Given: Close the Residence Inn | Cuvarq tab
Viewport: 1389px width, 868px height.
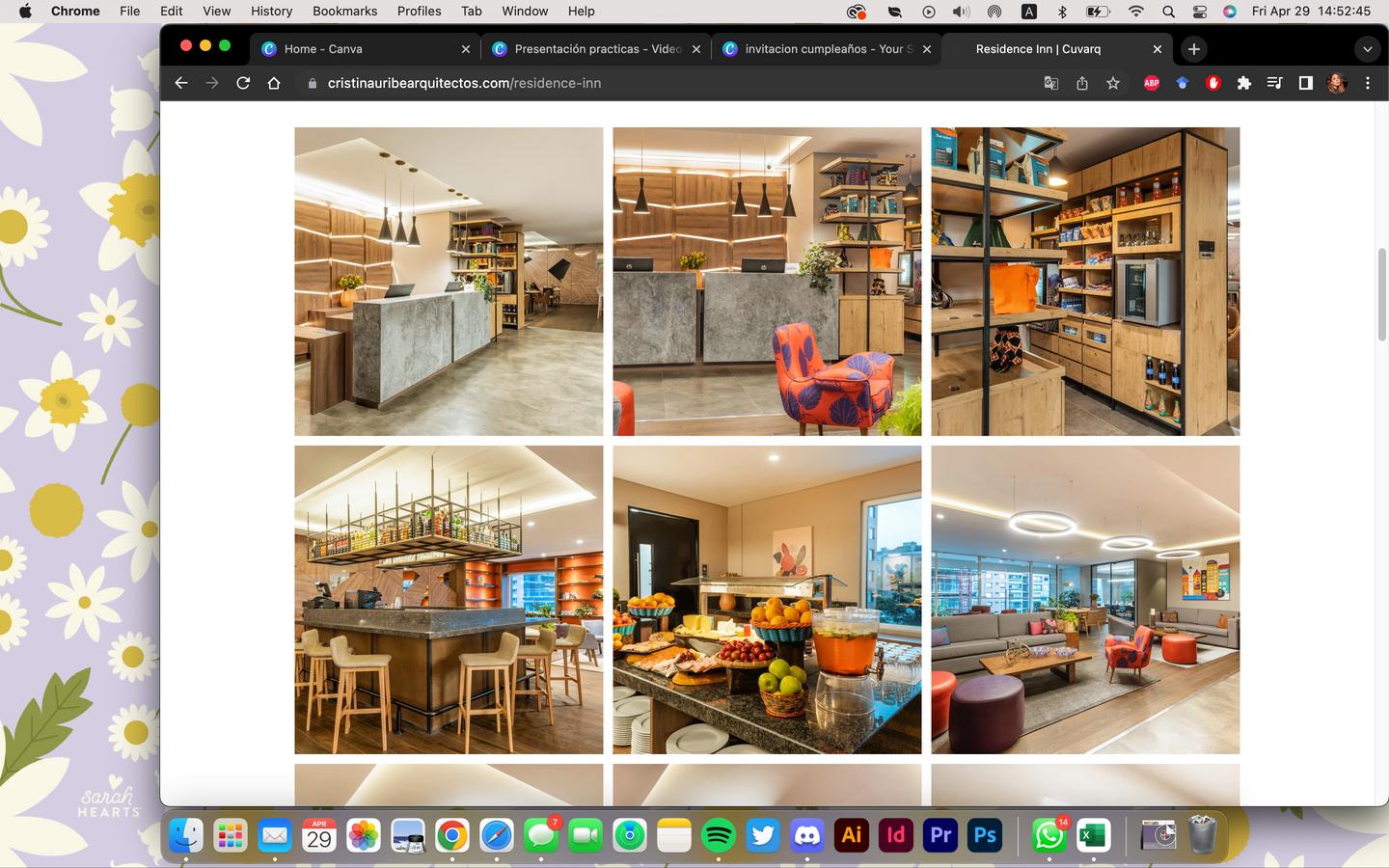Looking at the screenshot, I should click(x=1157, y=49).
